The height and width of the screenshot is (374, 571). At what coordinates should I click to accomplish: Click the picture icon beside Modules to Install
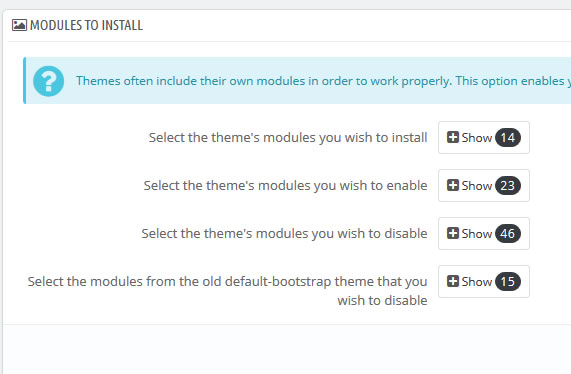(x=19, y=25)
